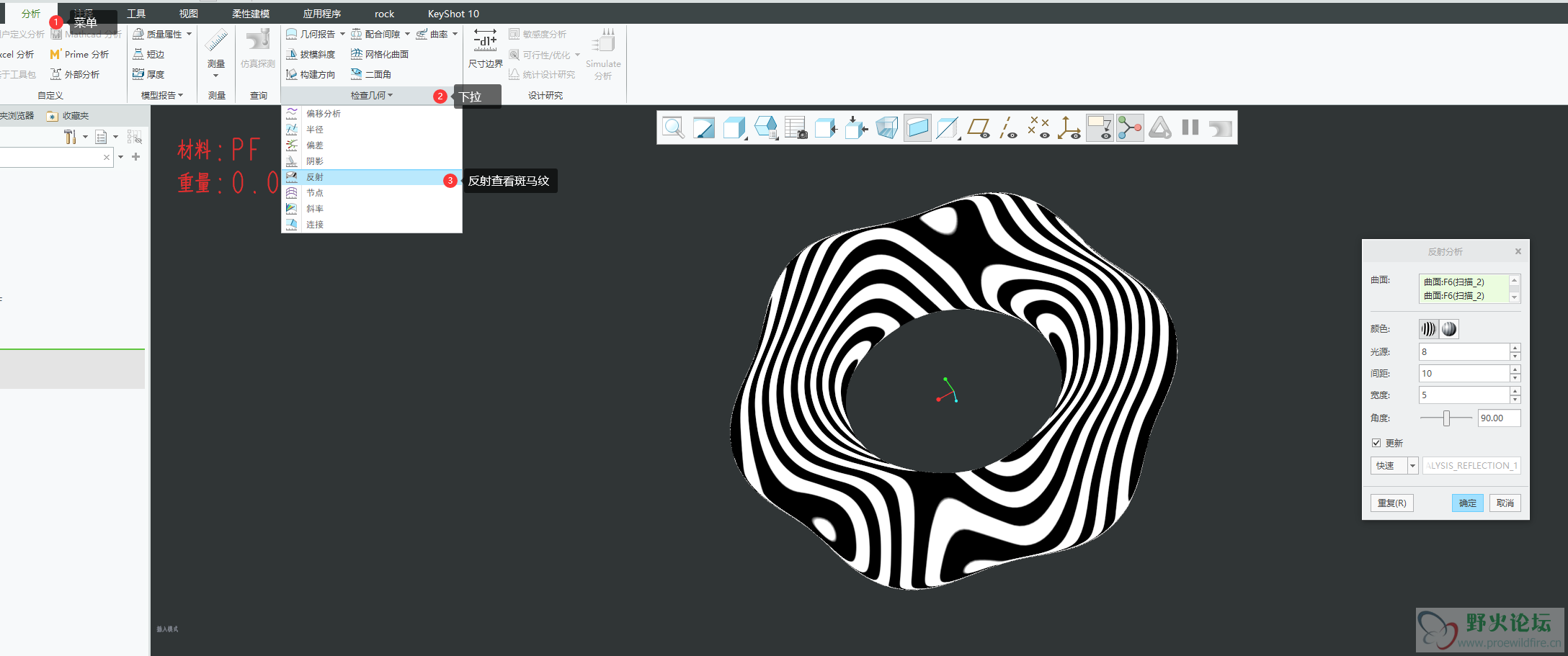
Task: Click the pause simulation icon
Action: click(1190, 128)
